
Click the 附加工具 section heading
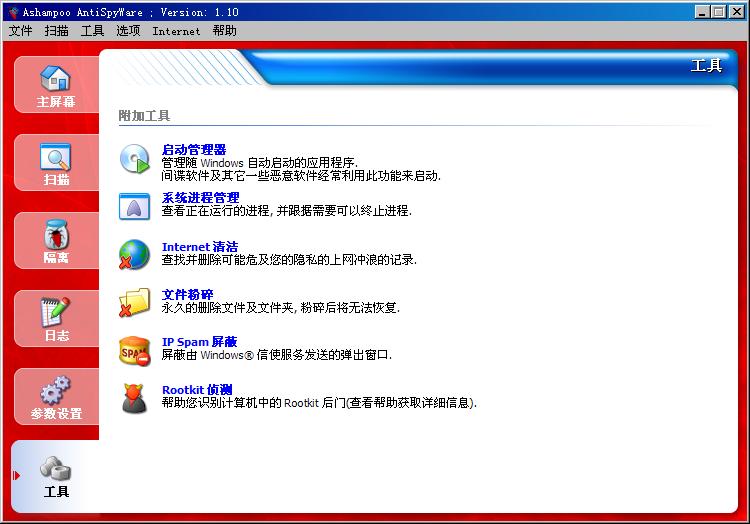[144, 116]
